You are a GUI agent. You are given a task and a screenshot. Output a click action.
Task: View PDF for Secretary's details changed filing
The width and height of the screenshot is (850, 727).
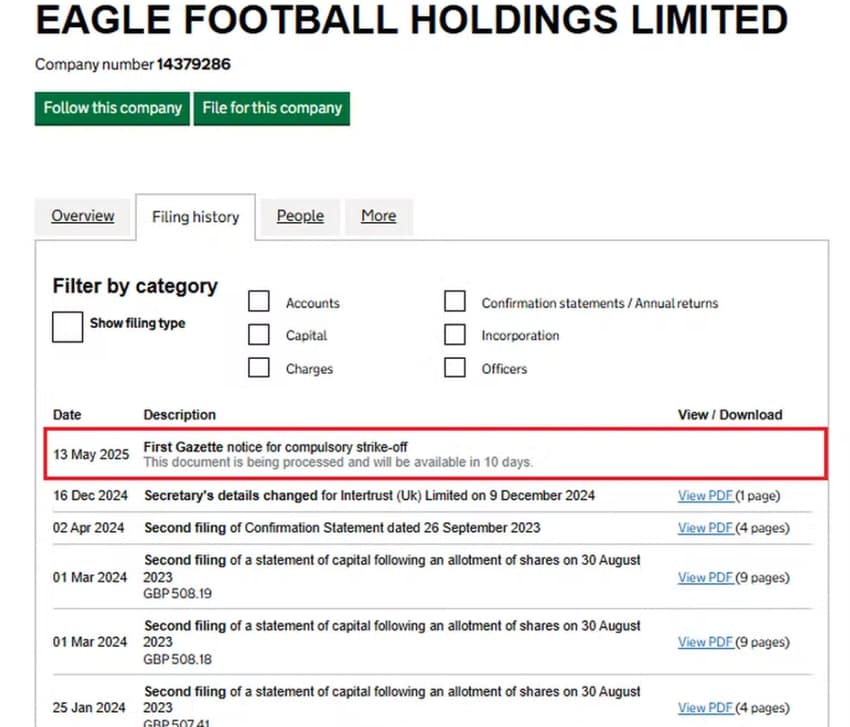(x=705, y=496)
